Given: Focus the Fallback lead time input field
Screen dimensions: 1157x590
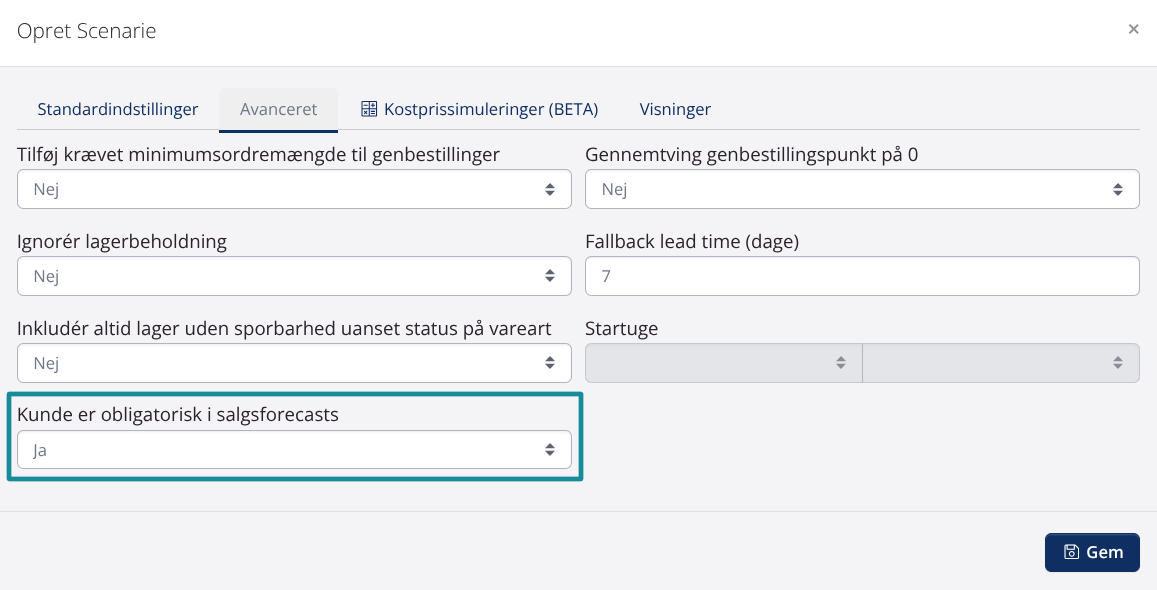Looking at the screenshot, I should (861, 276).
